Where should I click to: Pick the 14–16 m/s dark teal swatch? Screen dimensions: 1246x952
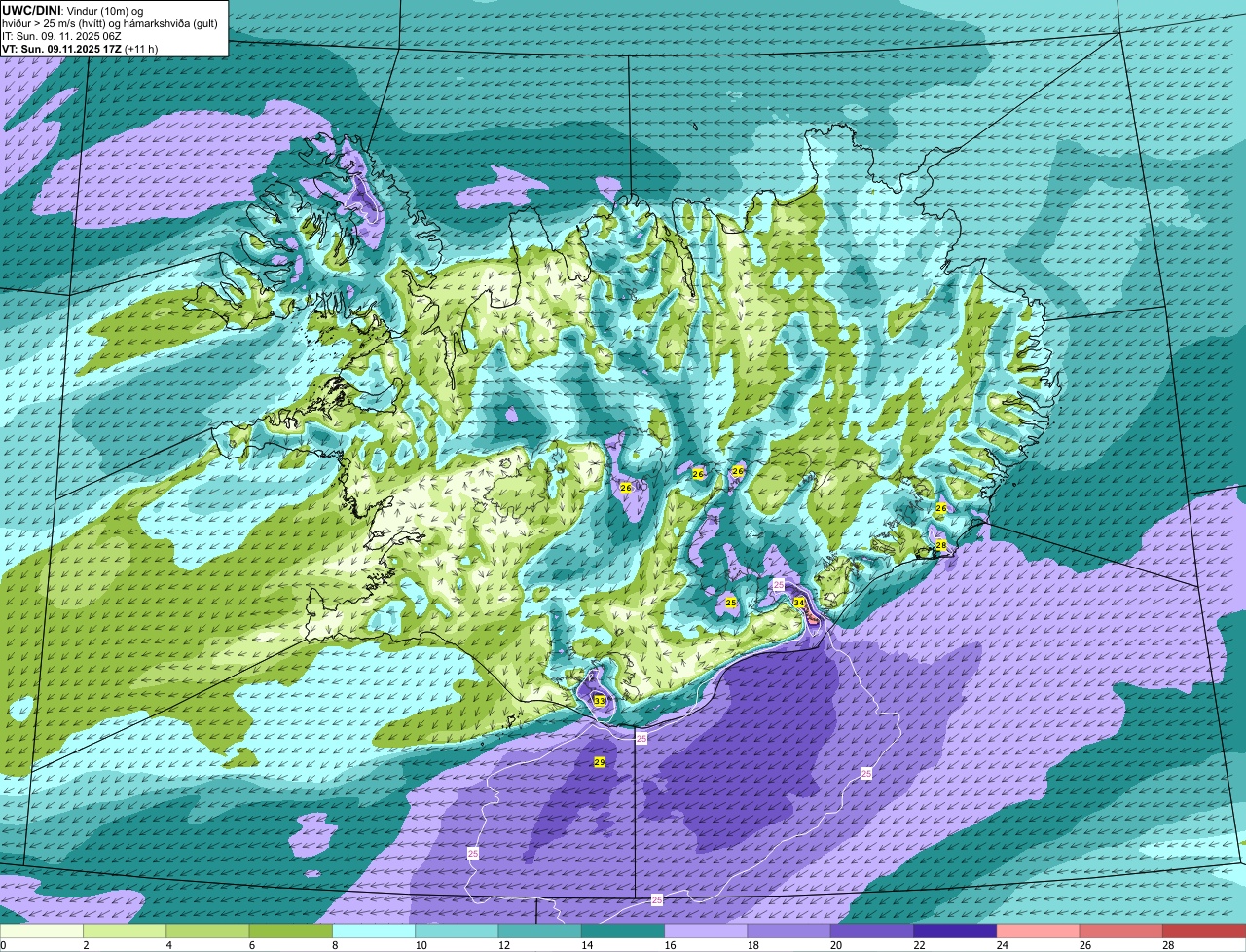623,931
